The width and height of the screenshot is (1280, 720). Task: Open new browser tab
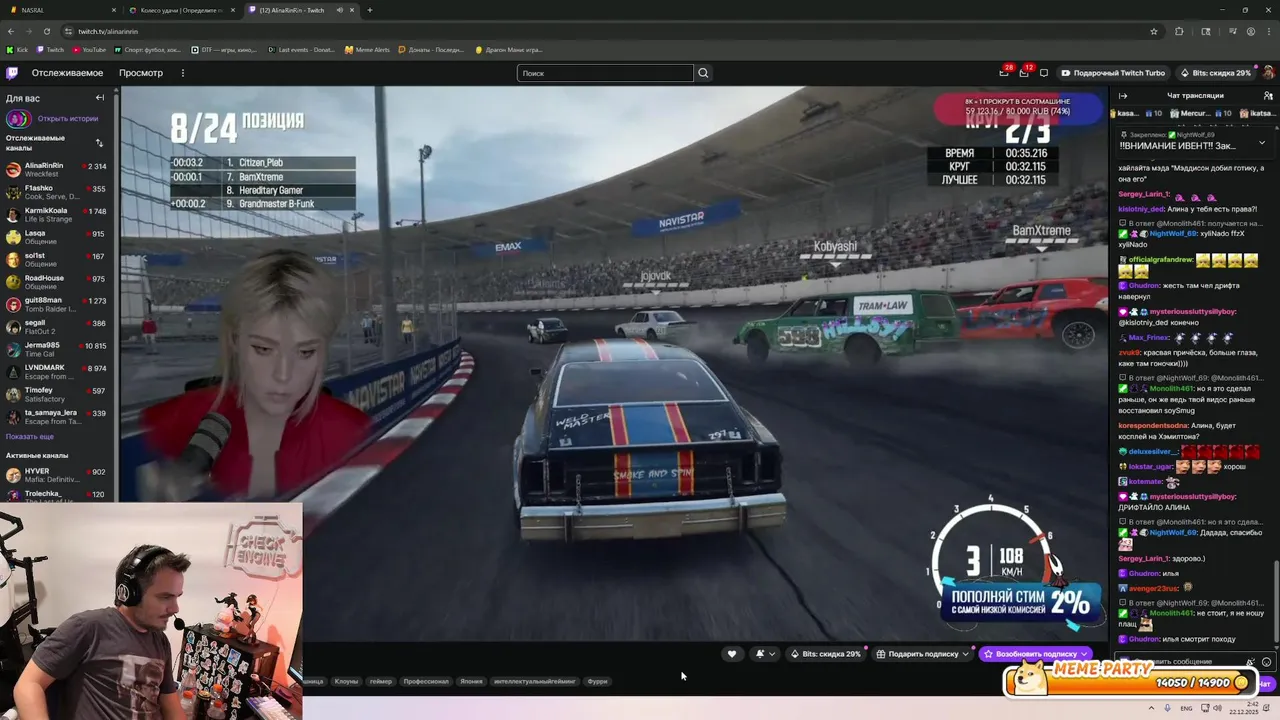[370, 10]
